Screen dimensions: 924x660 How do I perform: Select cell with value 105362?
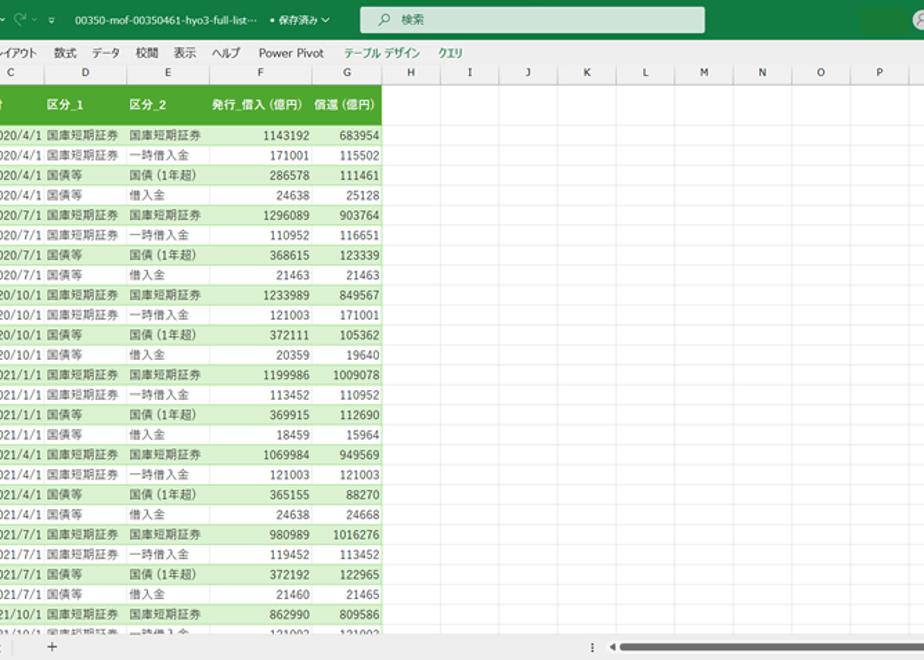click(x=347, y=335)
